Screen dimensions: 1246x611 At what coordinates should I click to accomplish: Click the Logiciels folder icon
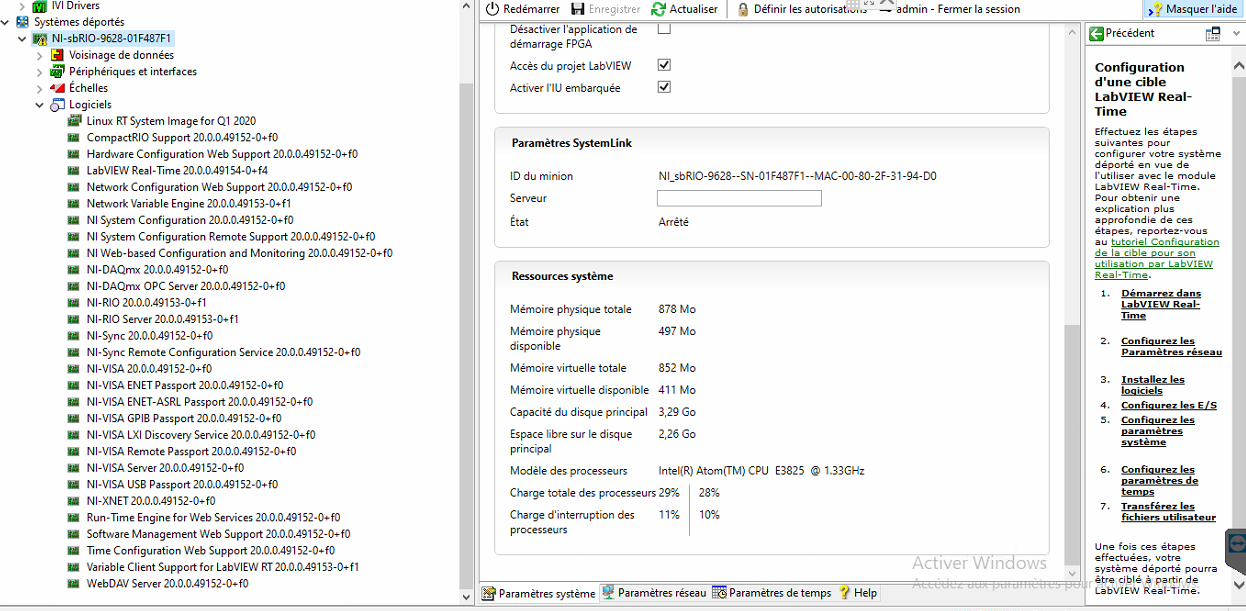tap(58, 104)
